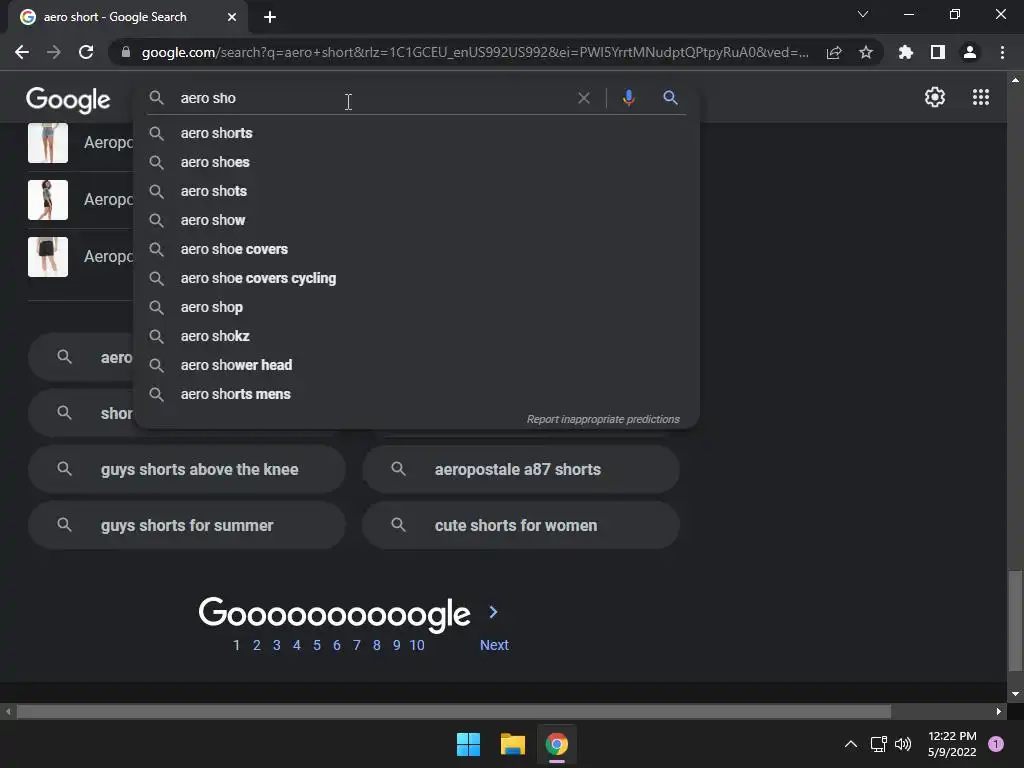Share this page icon in address bar
Image resolution: width=1024 pixels, height=768 pixels.
(x=834, y=52)
